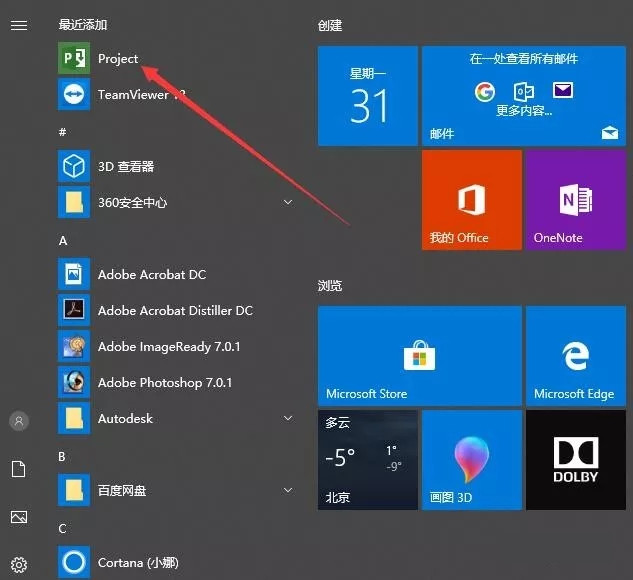Viewport: 633px width, 580px height.
Task: Open the Pictures sidebar icon
Action: 19,517
